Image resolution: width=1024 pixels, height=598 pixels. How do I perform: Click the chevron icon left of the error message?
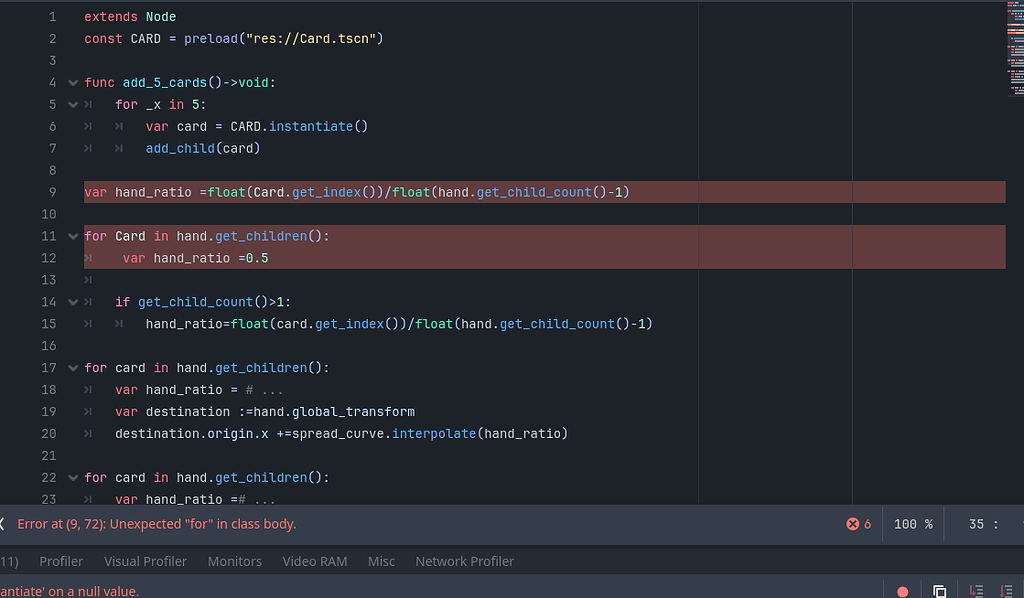click(4, 523)
